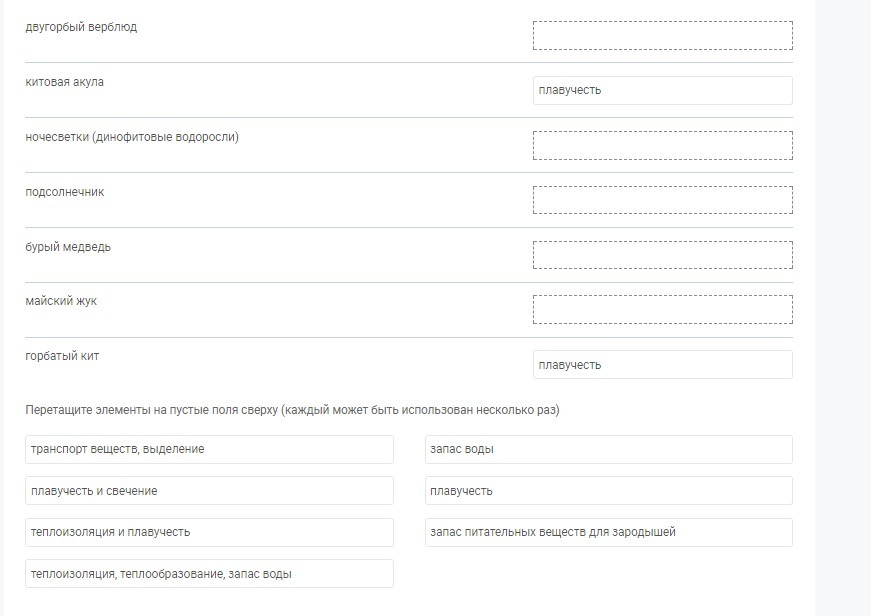Viewport: 871px width, 616px height.
Task: Pick 'теплоизоляция, теплообразование, запас воды' option
Action: 209,574
